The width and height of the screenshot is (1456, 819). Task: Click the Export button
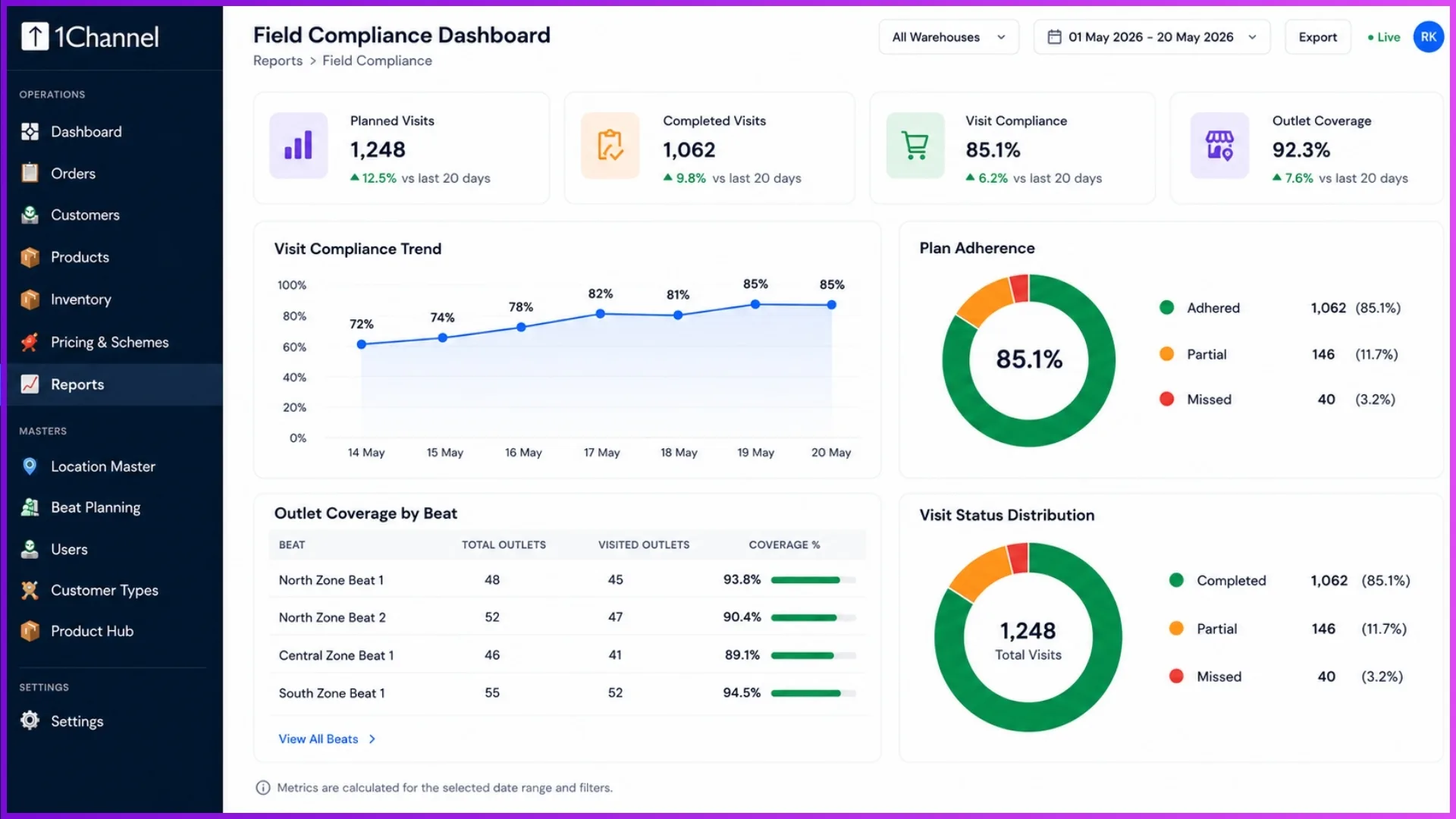pyautogui.click(x=1317, y=37)
